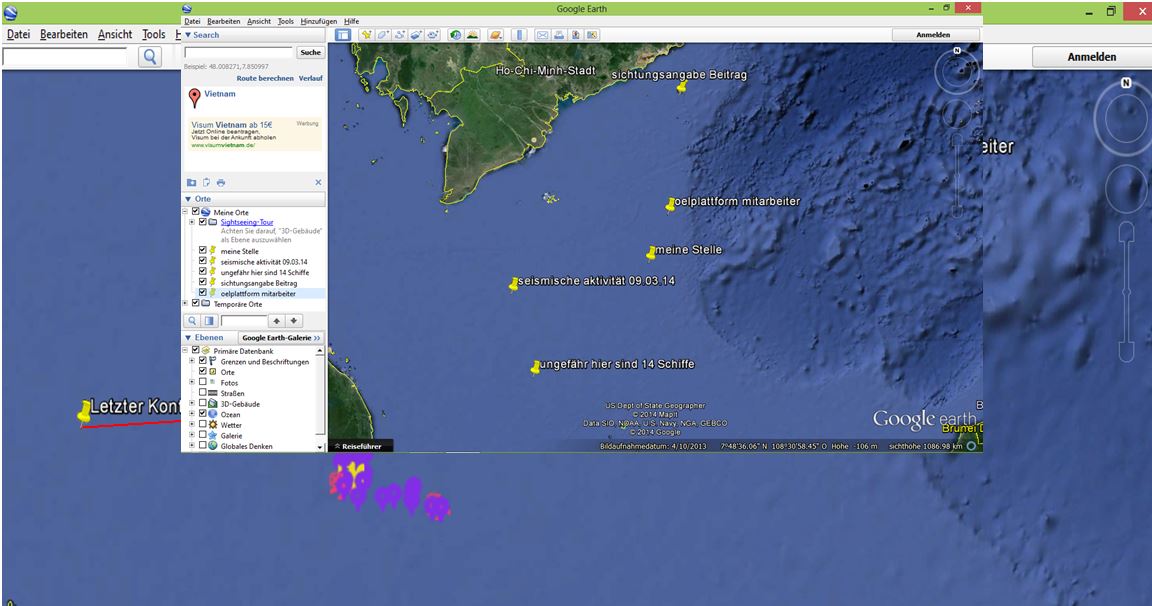Screen dimensions: 1152x606
Task: Open the Reiseführer tab at the map's bottom
Action: pyautogui.click(x=361, y=446)
